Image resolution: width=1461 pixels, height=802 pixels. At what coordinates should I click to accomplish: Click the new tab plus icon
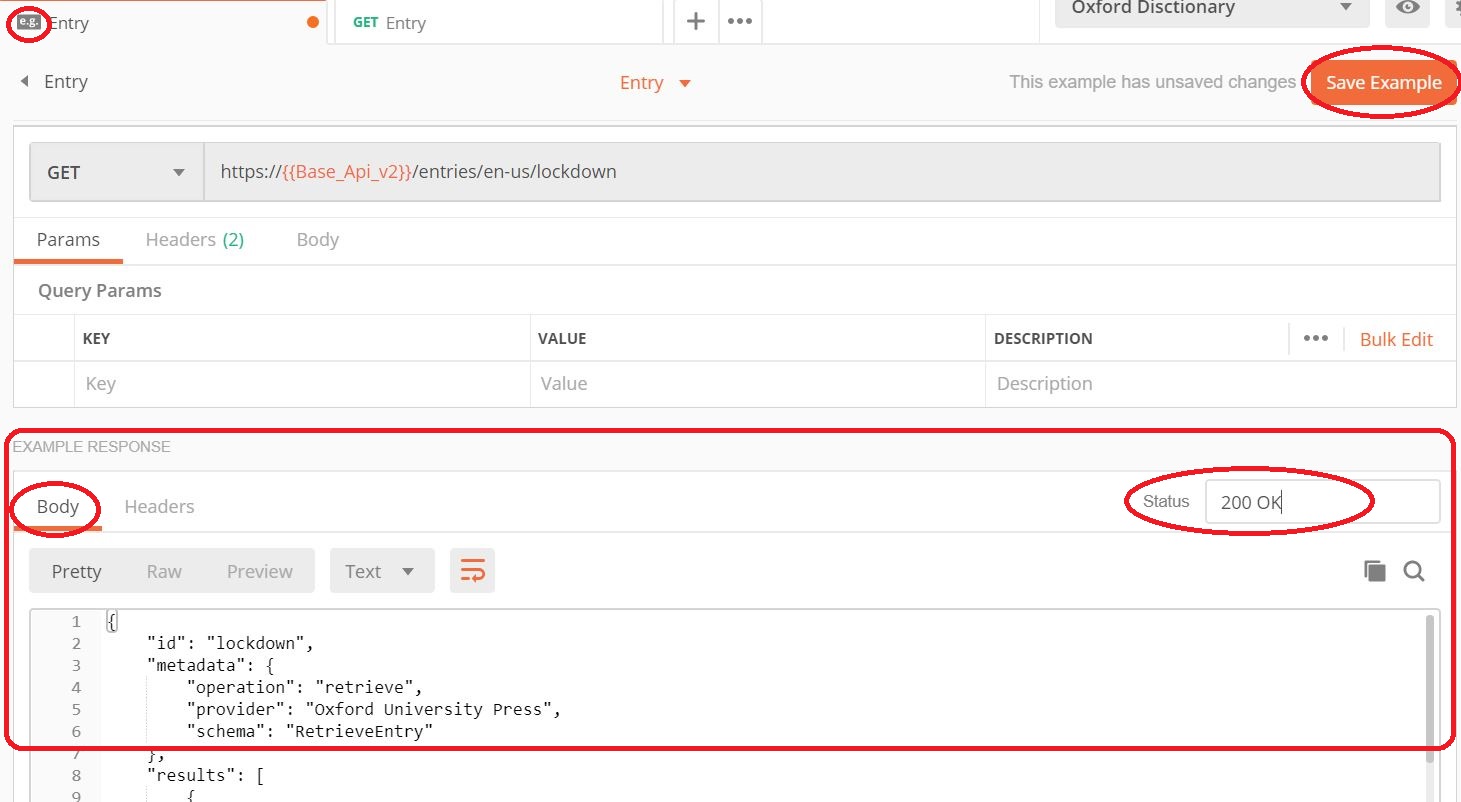pos(696,21)
